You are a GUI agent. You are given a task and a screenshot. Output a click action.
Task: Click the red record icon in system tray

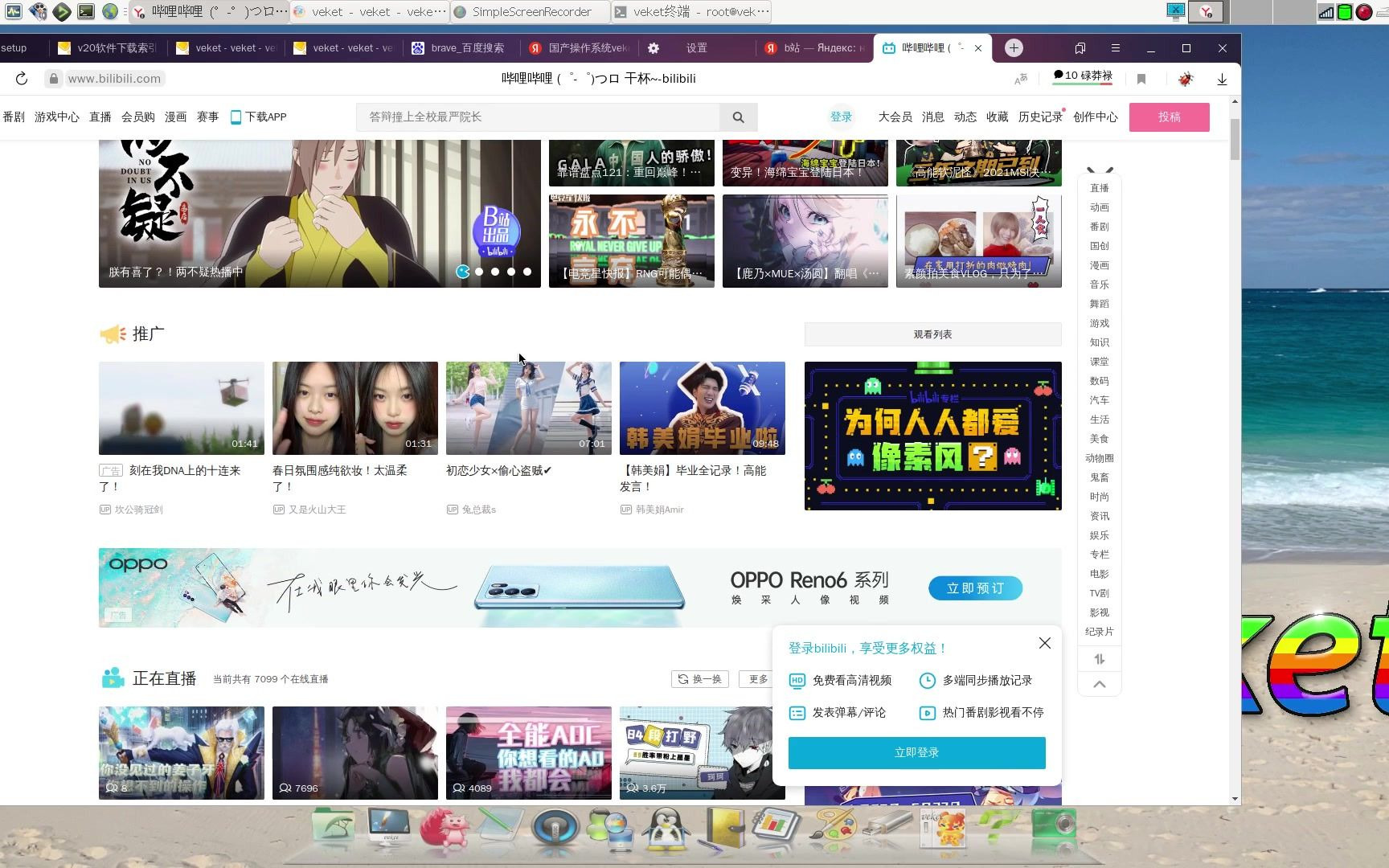tap(1364, 12)
